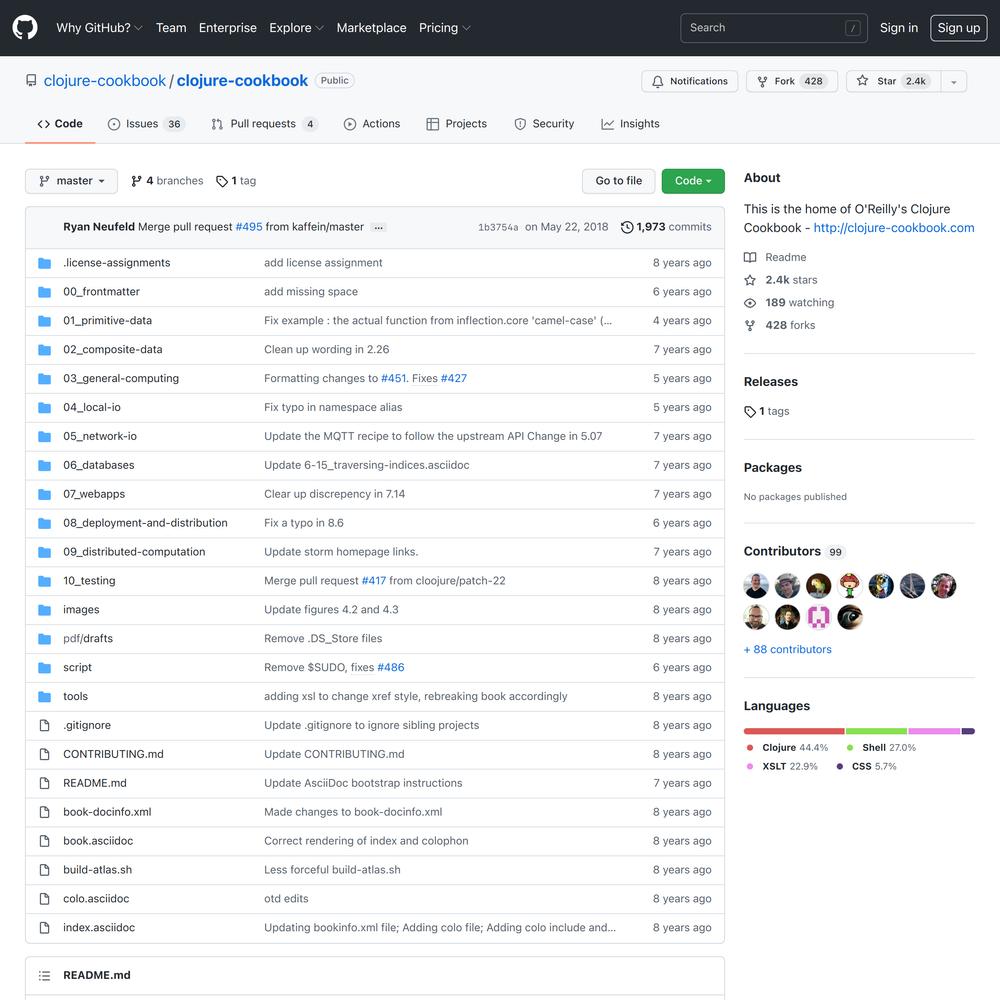Switch to the Issues tab

146,124
